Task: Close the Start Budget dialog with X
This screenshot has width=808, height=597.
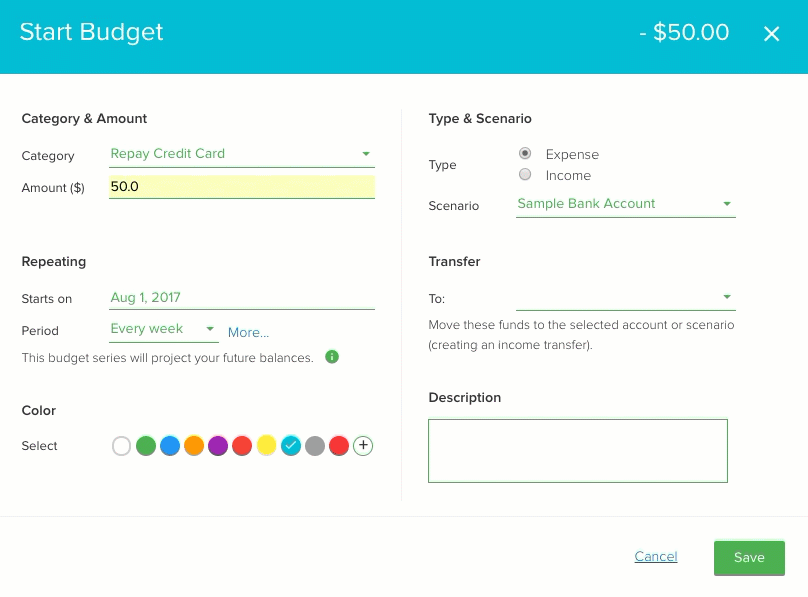Action: (x=771, y=34)
